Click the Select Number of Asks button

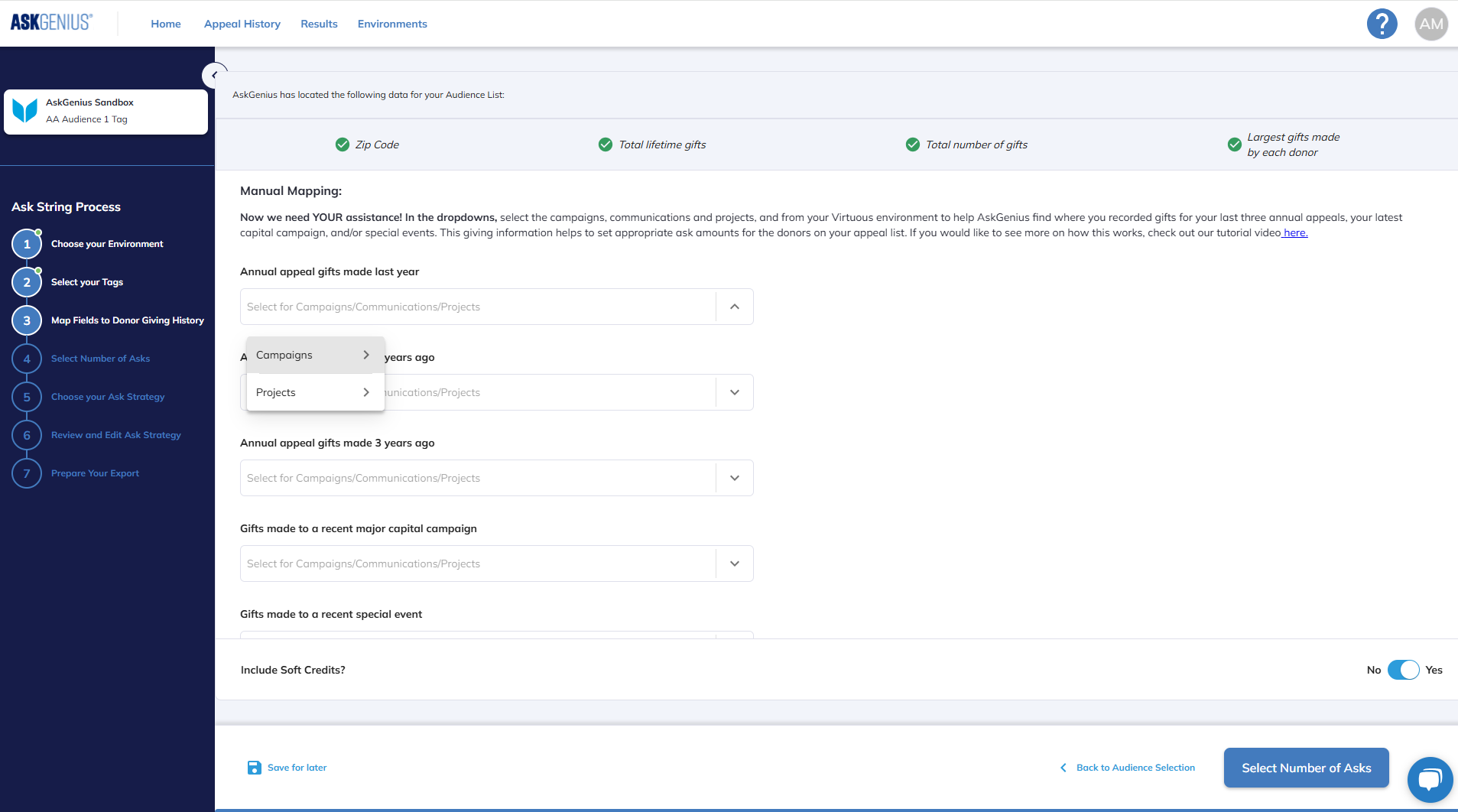tap(1306, 768)
